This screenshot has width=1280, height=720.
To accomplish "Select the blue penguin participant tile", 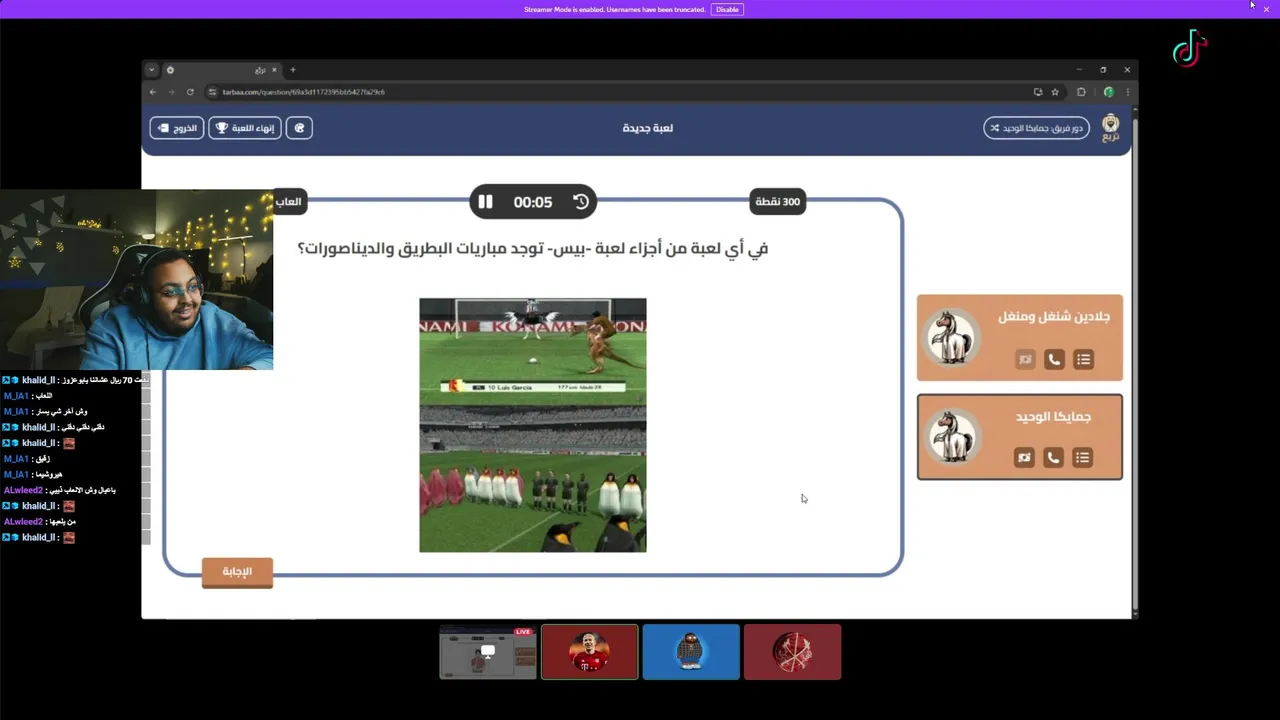I will pos(691,652).
